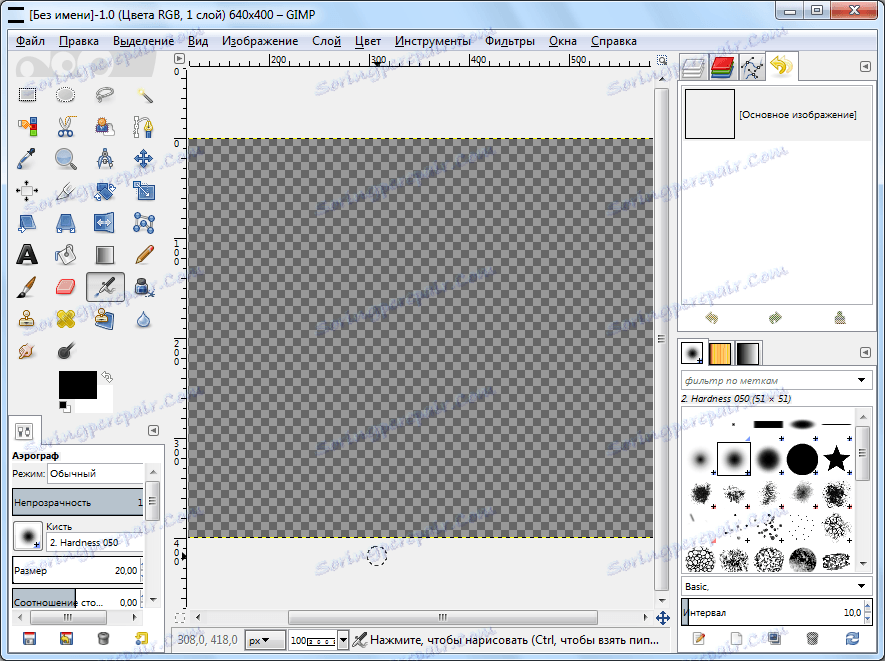This screenshot has height=661, width=885.
Task: Click the navigate image icon at canvas corner
Action: 662,618
